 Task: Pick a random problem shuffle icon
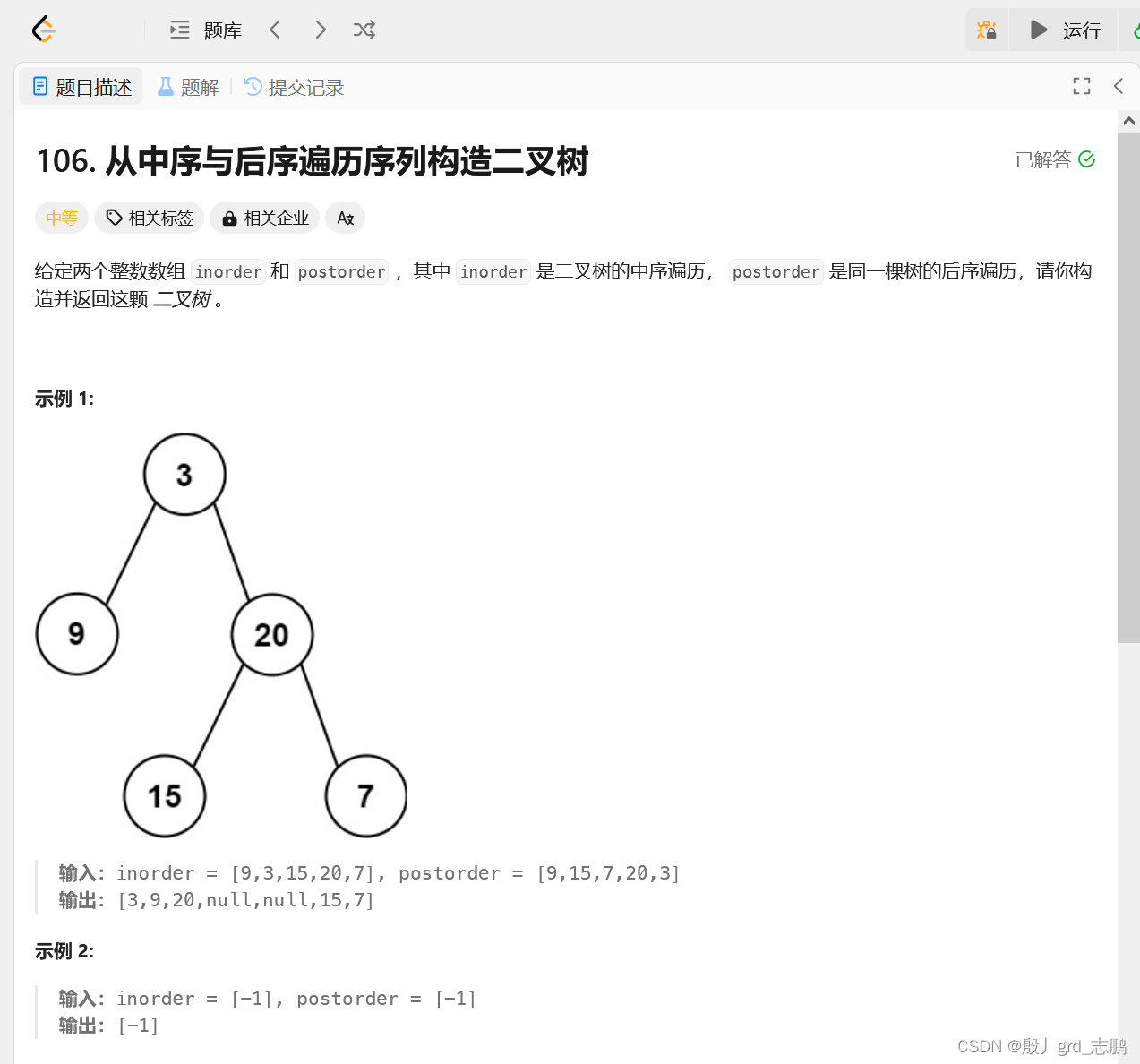[364, 30]
